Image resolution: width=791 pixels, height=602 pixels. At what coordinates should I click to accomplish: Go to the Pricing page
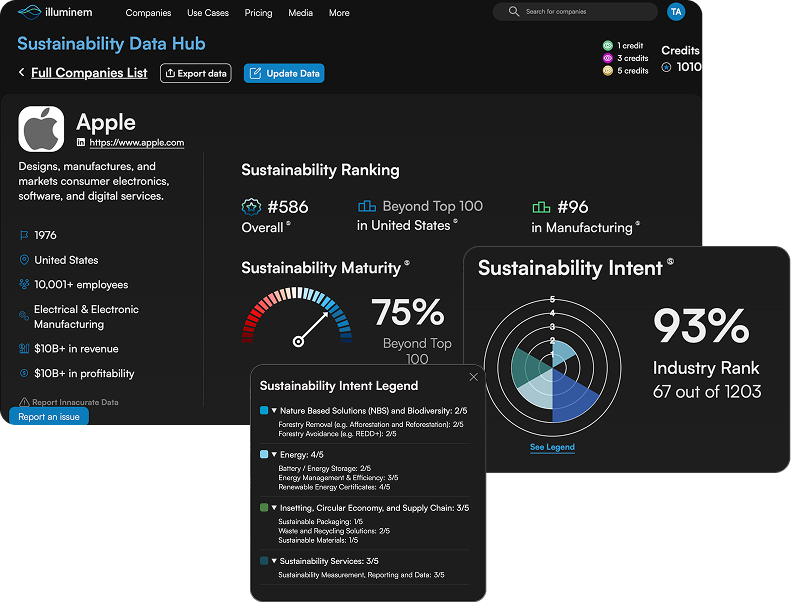(258, 13)
